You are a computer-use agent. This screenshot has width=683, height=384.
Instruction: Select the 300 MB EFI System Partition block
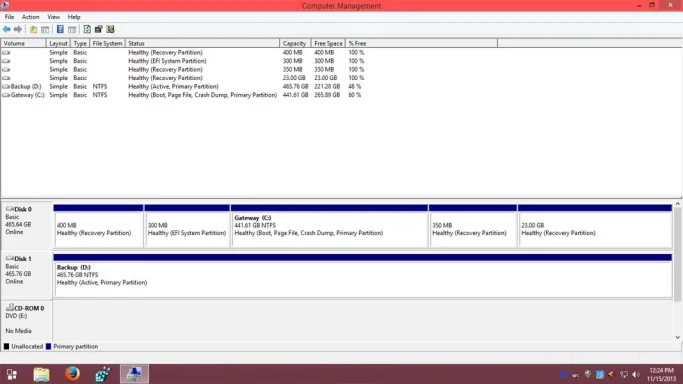click(x=187, y=226)
